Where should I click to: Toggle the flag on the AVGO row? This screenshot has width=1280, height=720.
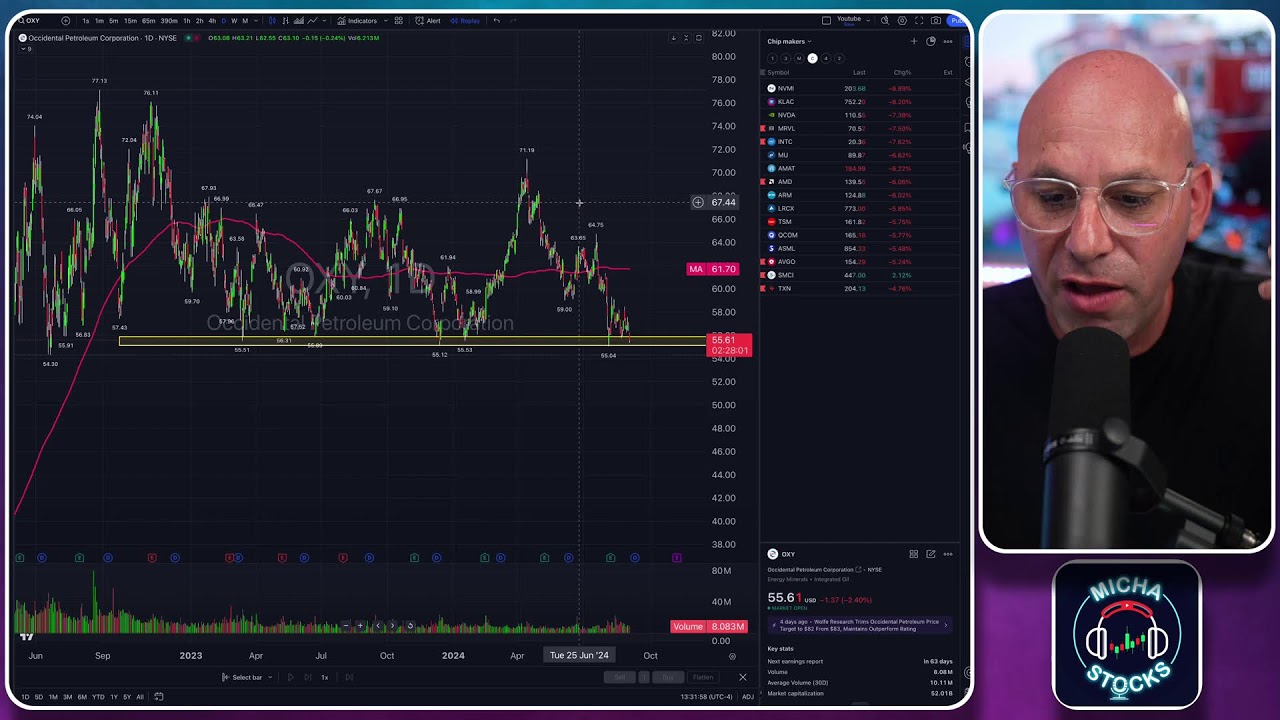pyautogui.click(x=763, y=262)
